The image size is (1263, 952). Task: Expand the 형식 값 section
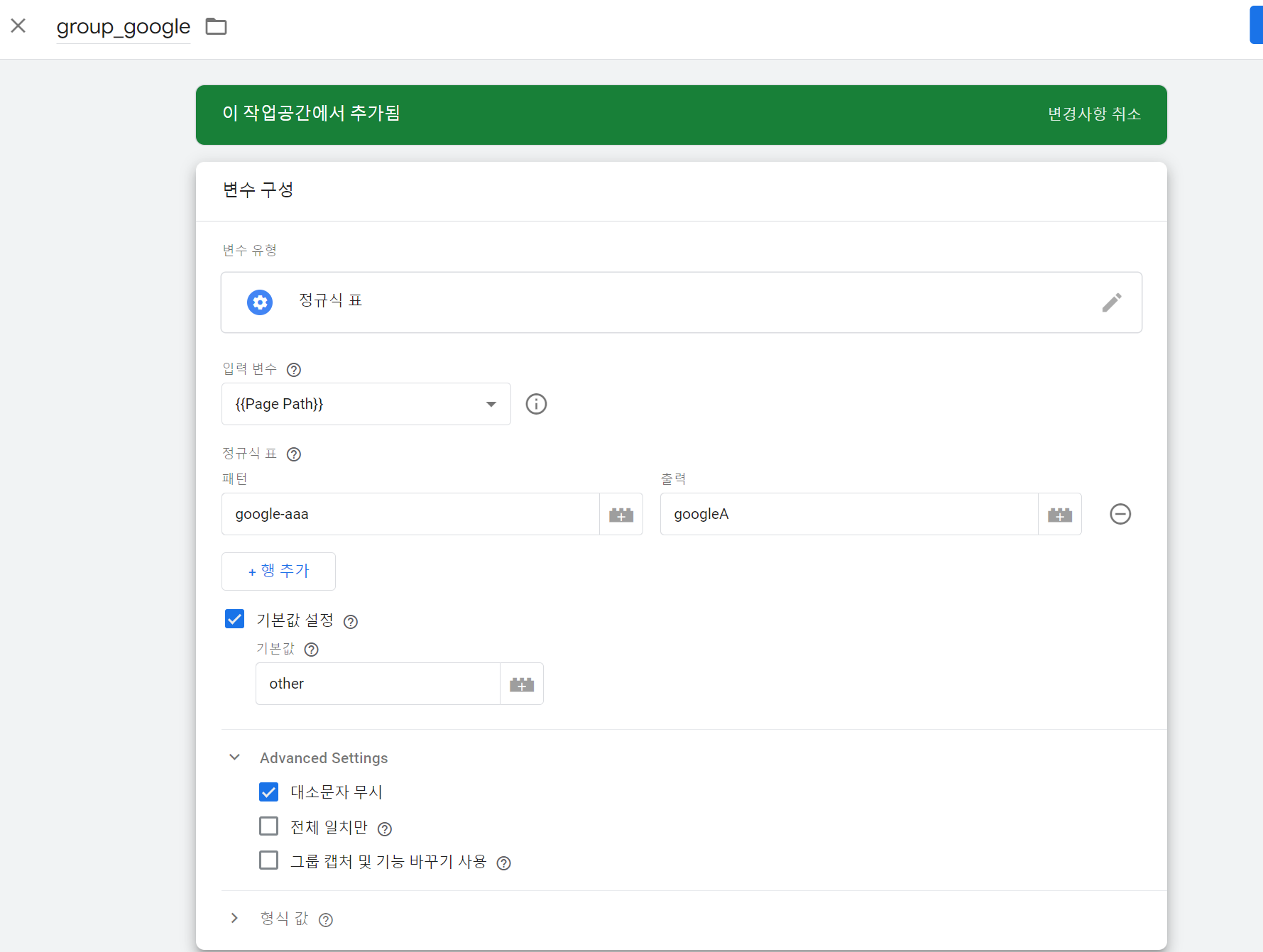click(x=234, y=918)
